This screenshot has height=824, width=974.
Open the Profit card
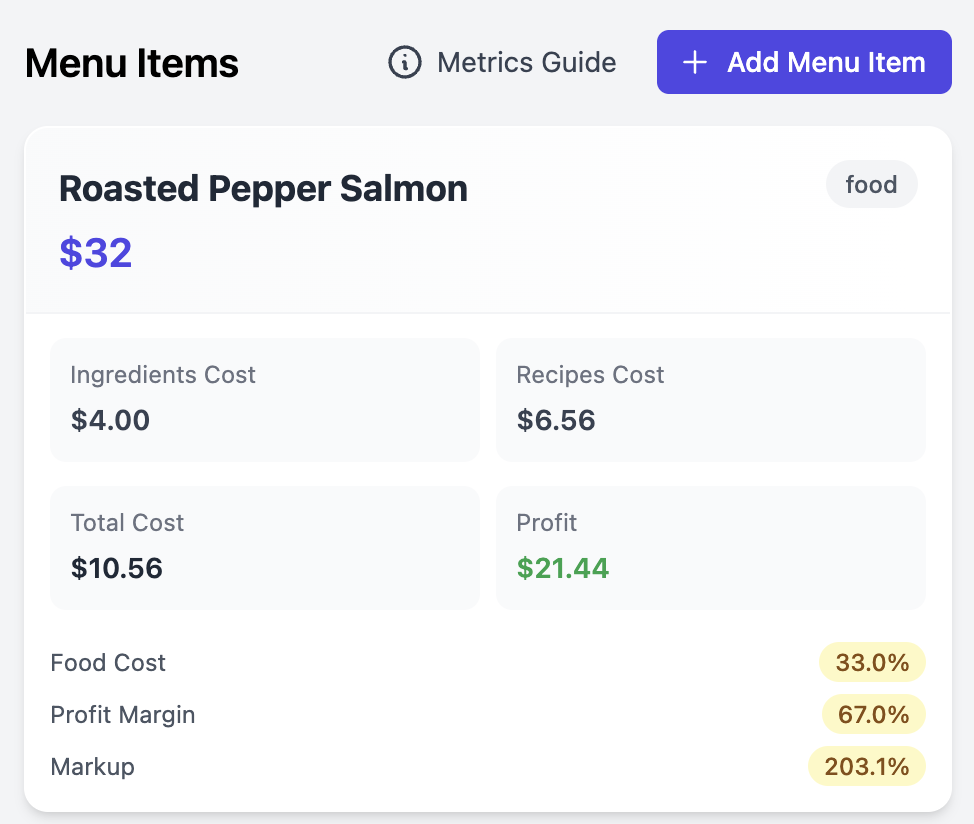[x=710, y=547]
